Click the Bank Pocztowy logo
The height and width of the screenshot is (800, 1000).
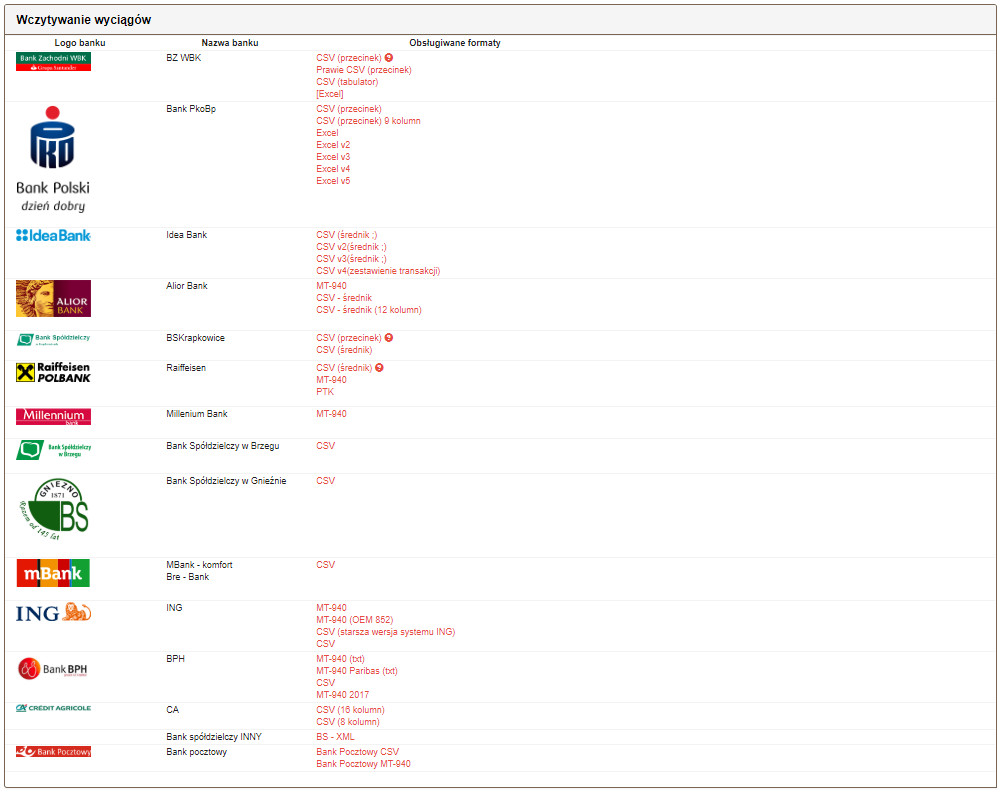[x=54, y=752]
